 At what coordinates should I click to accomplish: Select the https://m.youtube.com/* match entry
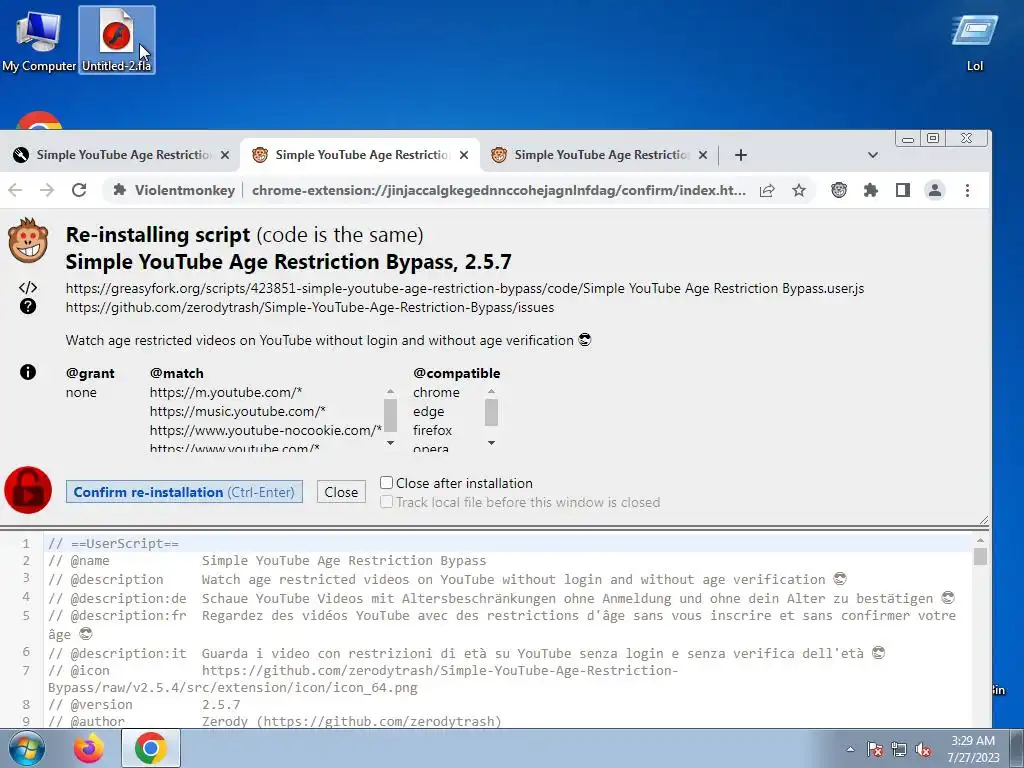coord(225,392)
